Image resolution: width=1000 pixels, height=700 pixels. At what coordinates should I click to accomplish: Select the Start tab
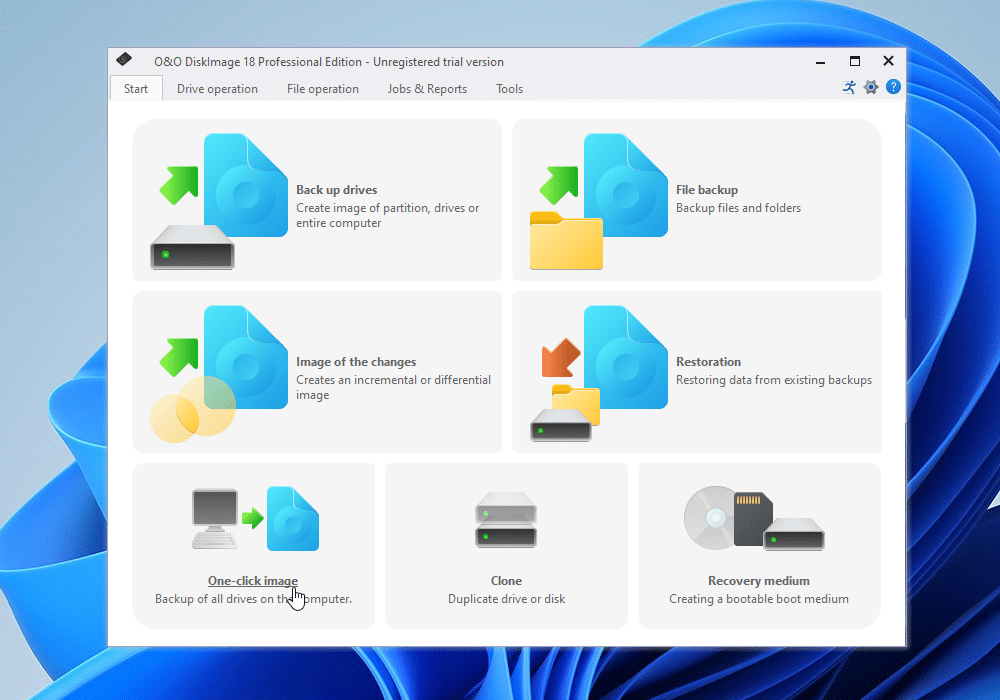(136, 88)
